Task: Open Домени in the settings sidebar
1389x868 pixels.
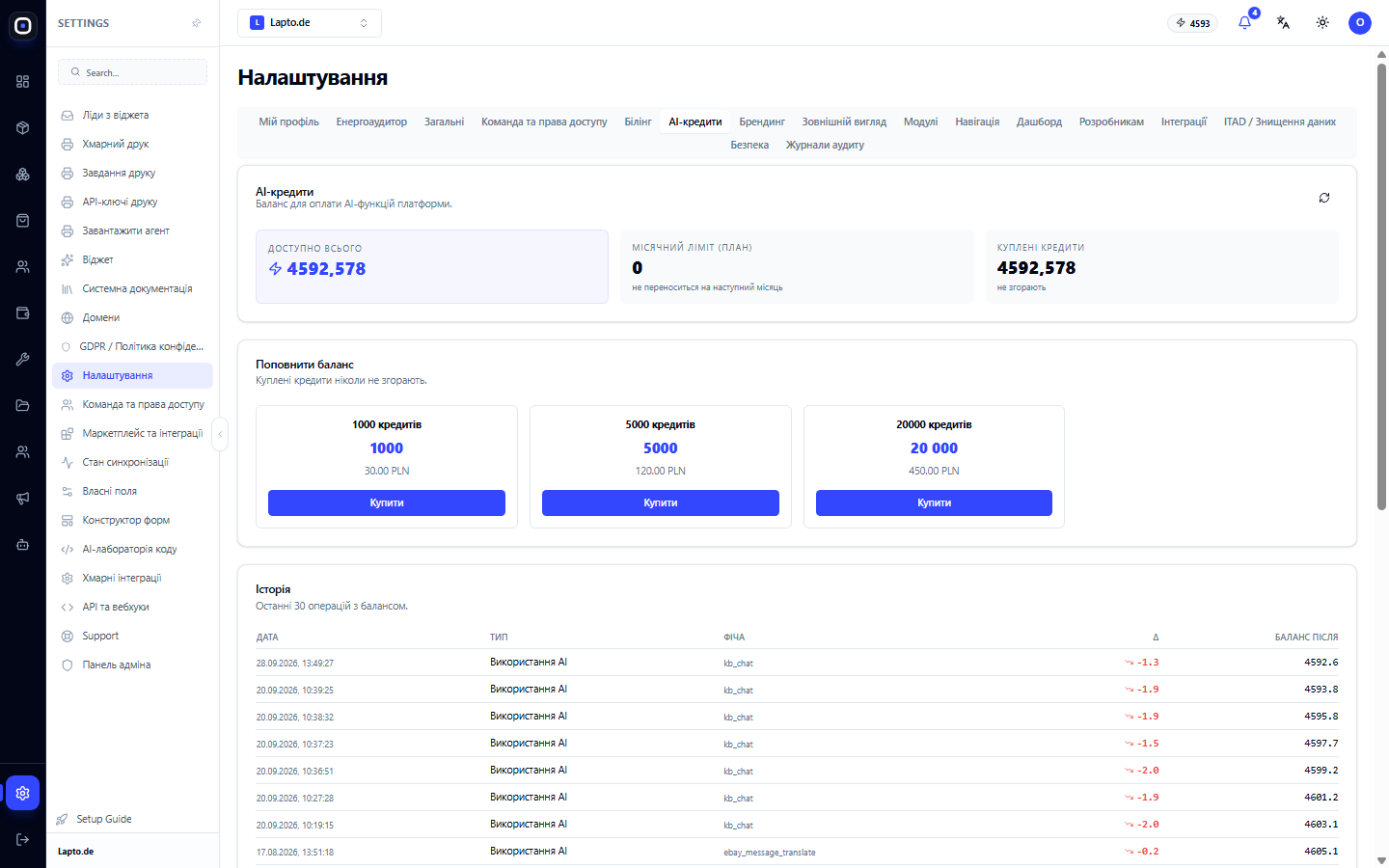Action: pos(133,317)
